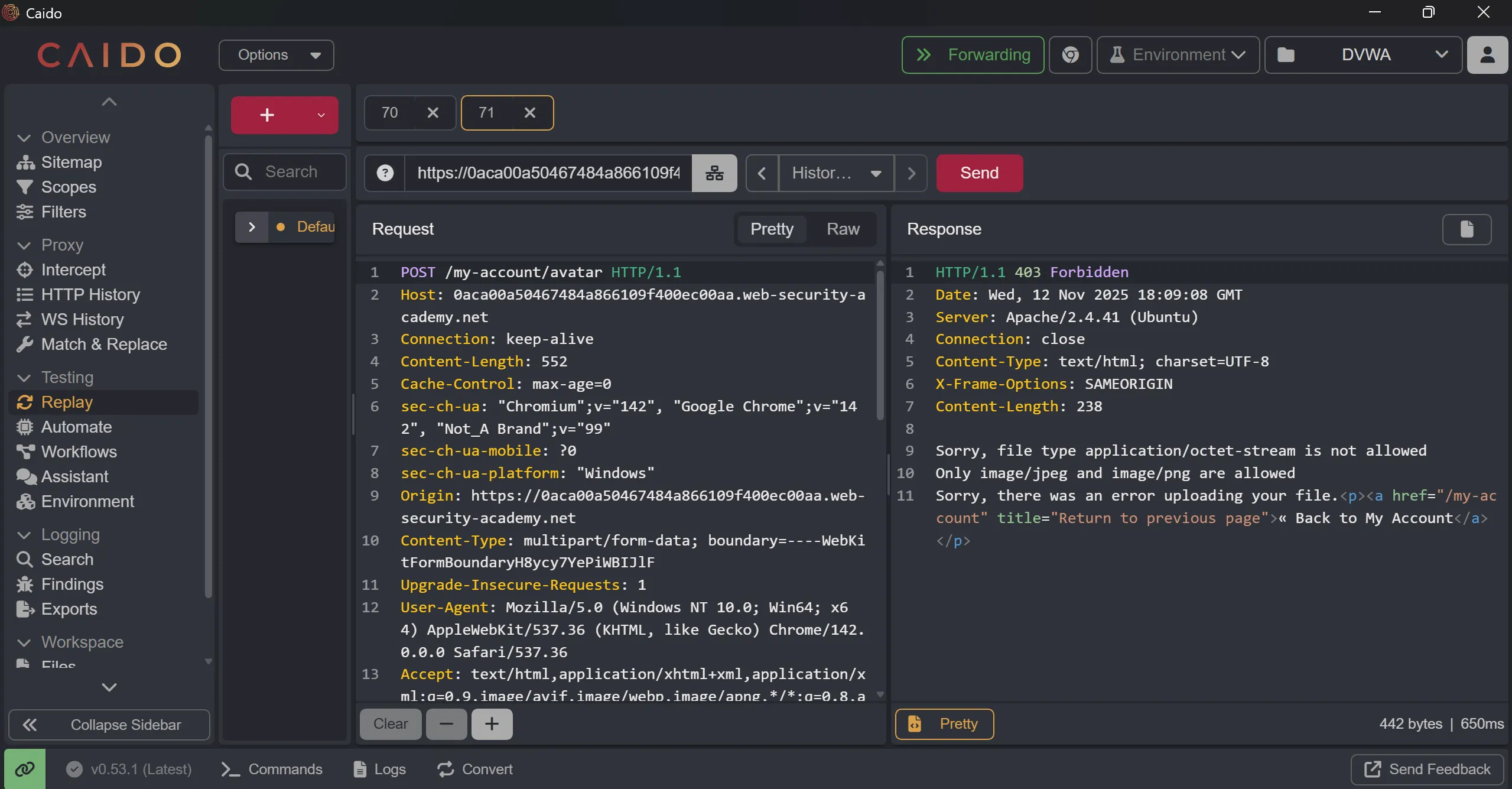The height and width of the screenshot is (789, 1512).
Task: Open Match & Replace wrench item
Action: coord(103,344)
